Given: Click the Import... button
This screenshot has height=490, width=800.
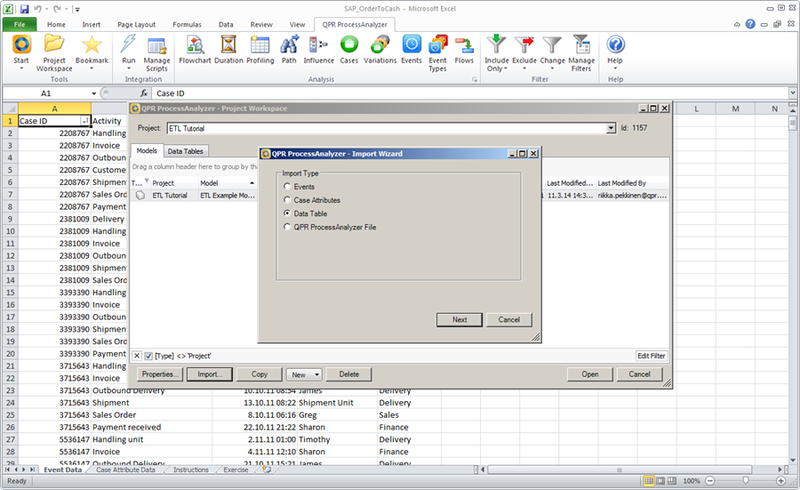Looking at the screenshot, I should click(x=209, y=374).
